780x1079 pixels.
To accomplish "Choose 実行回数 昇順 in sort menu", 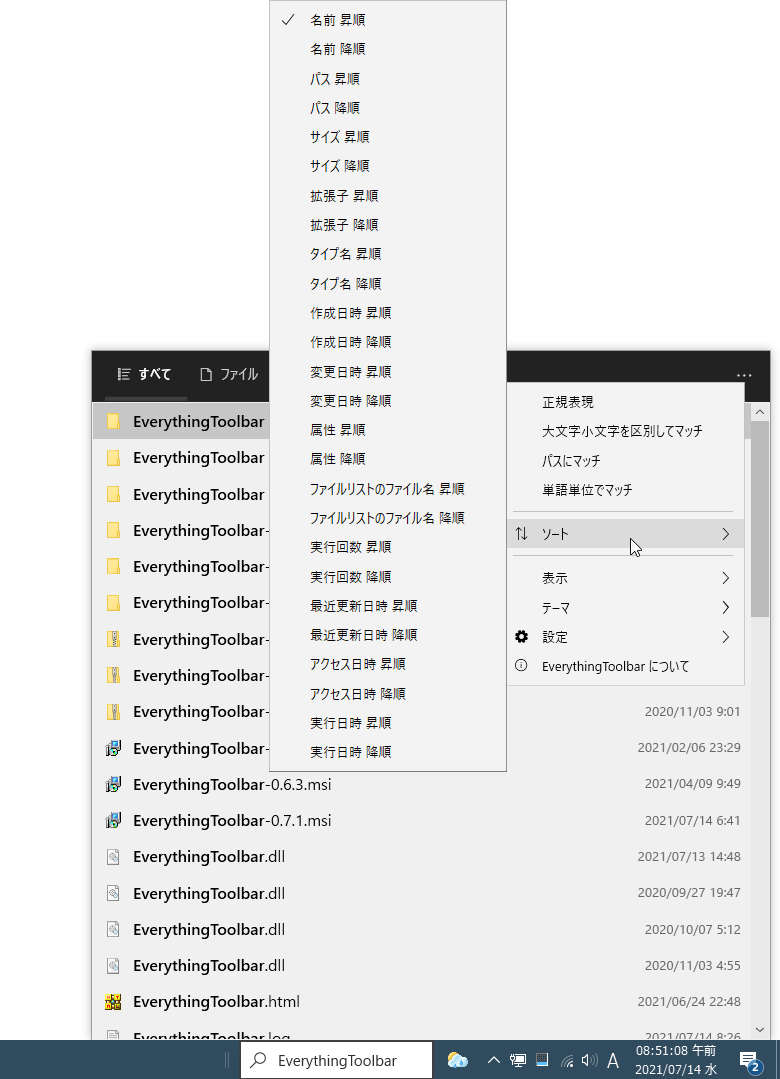I will tap(388, 547).
